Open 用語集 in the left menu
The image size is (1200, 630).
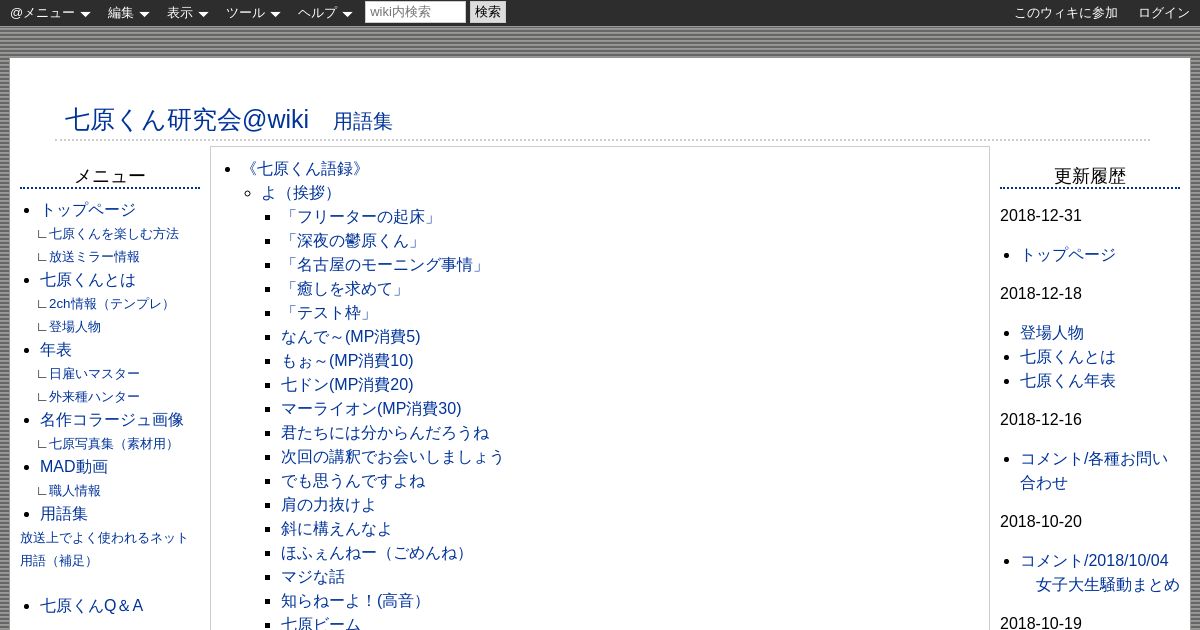point(64,514)
